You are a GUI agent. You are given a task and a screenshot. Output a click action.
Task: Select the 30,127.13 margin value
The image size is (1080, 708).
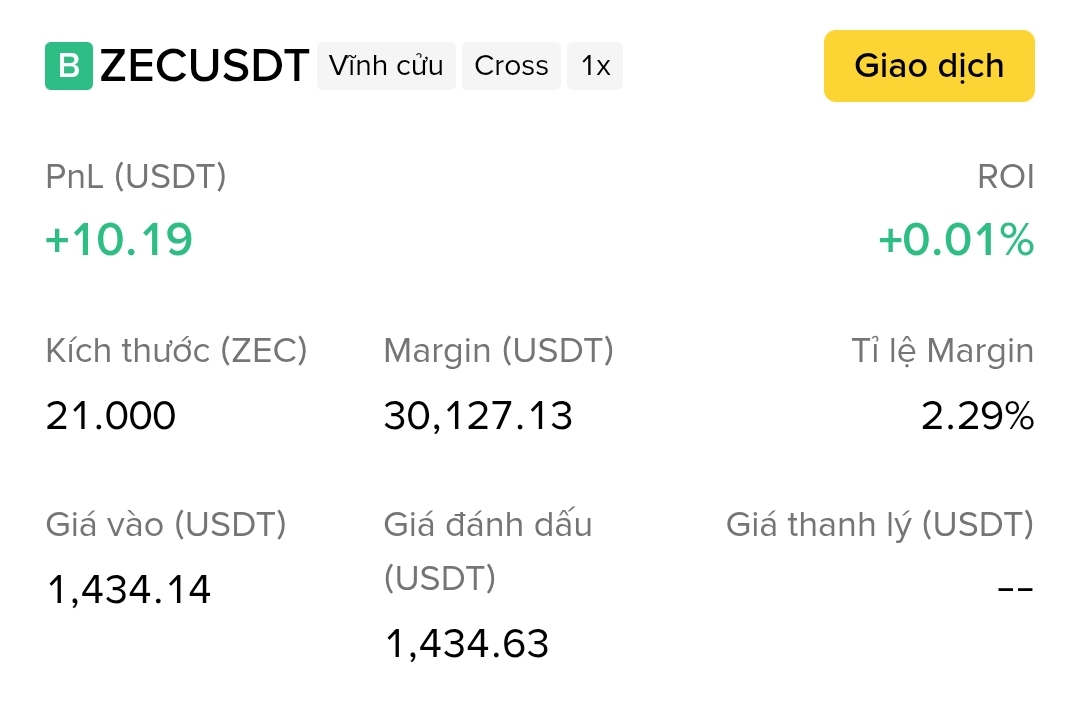coord(478,416)
